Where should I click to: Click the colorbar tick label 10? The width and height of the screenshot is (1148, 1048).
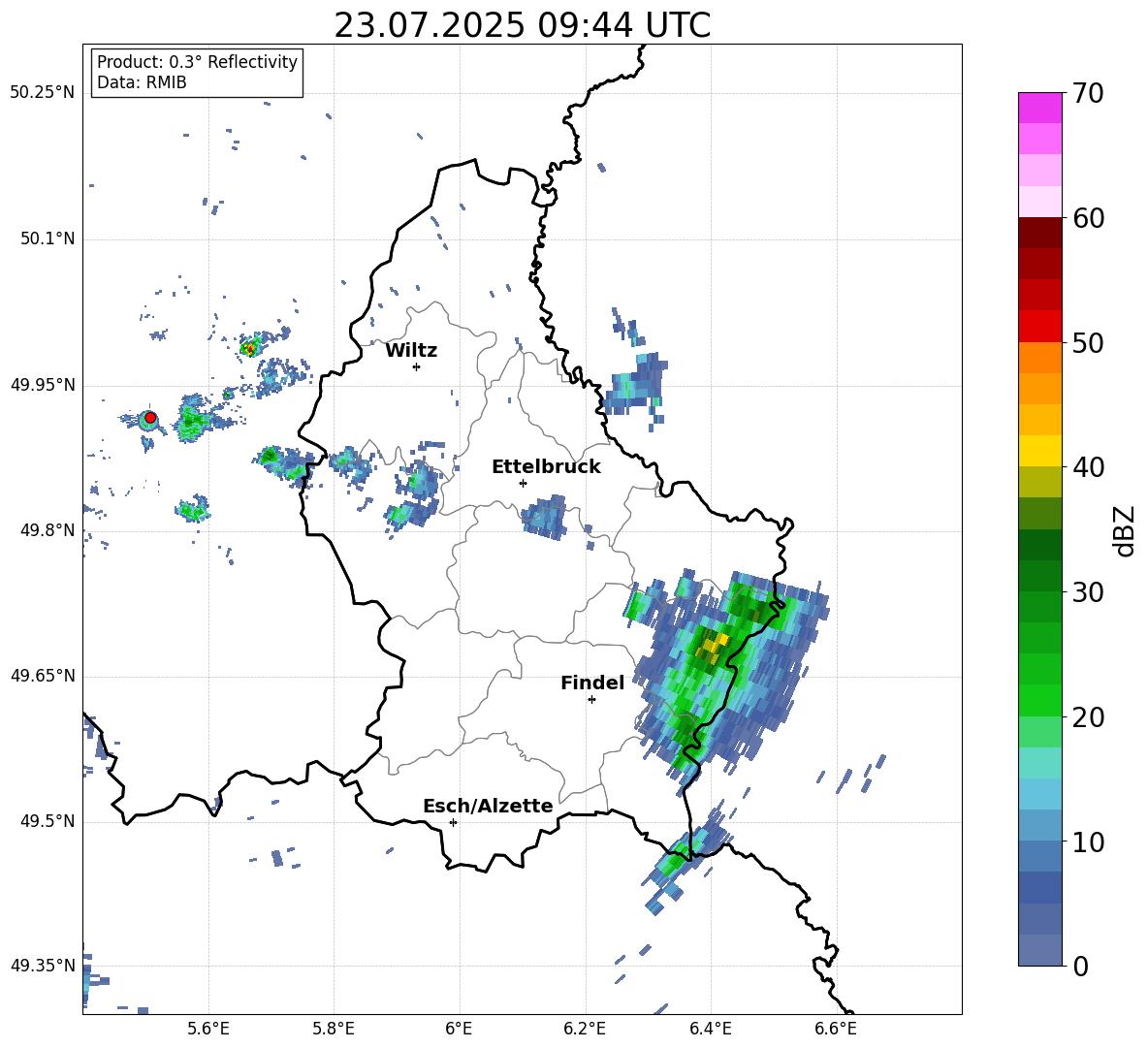1088,842
